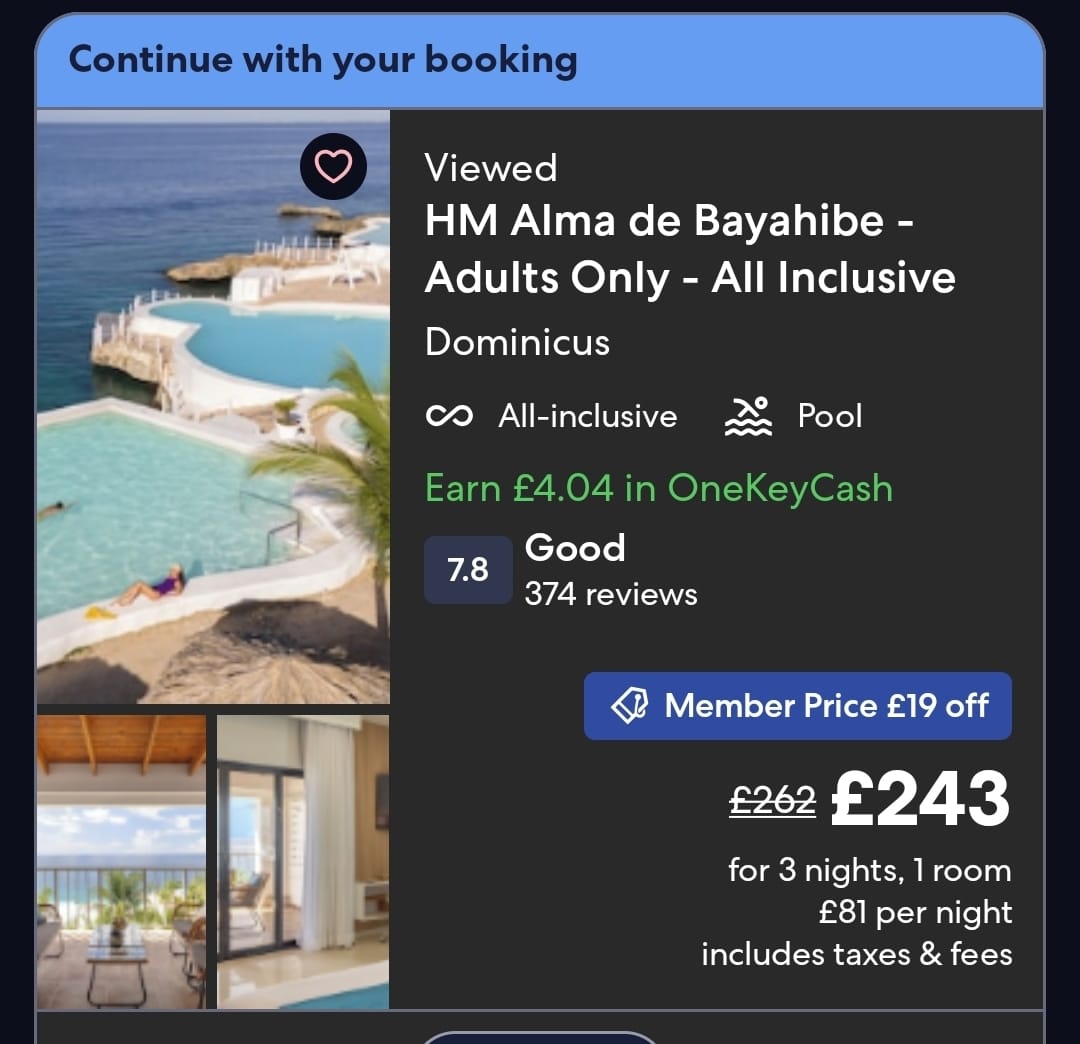
Task: Tap the Good rating label
Action: 575,548
